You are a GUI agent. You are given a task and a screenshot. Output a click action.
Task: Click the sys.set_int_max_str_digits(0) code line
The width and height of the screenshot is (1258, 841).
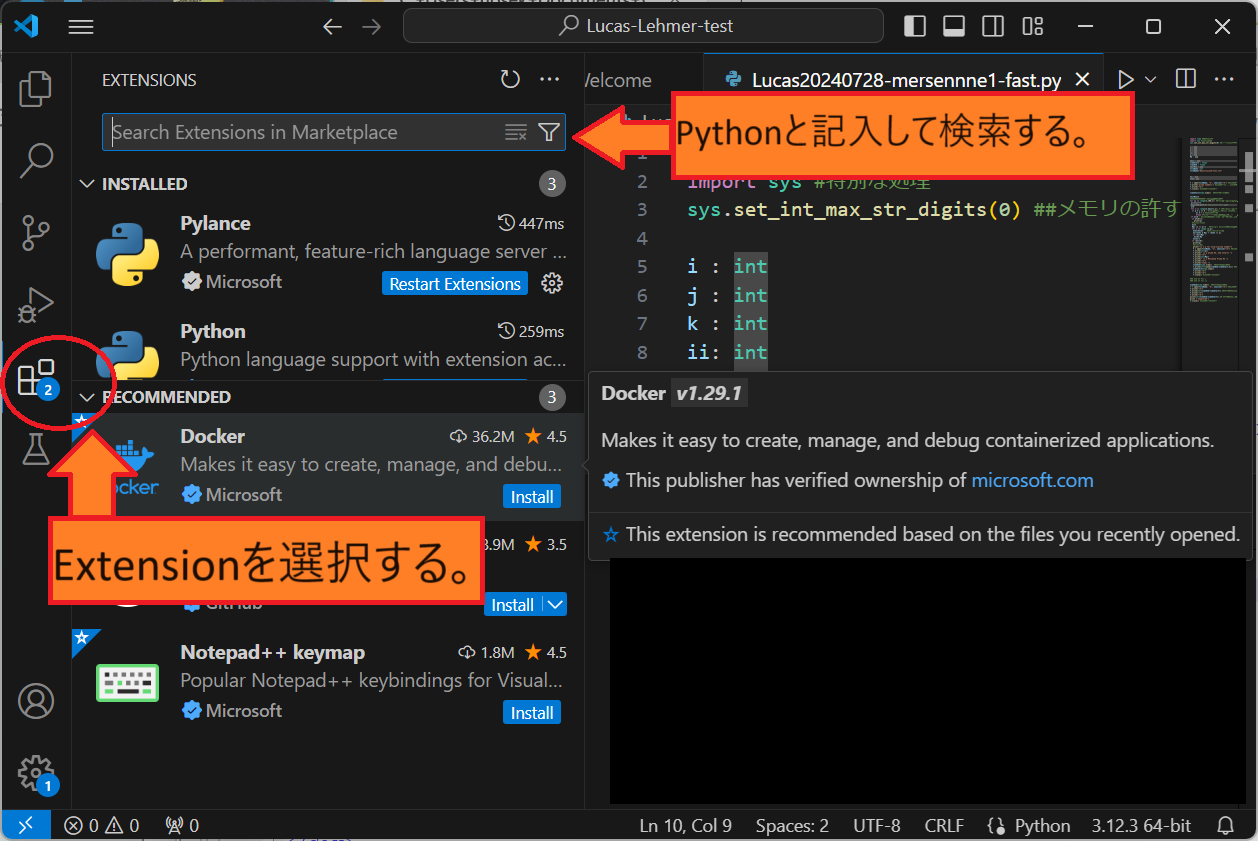[935, 210]
